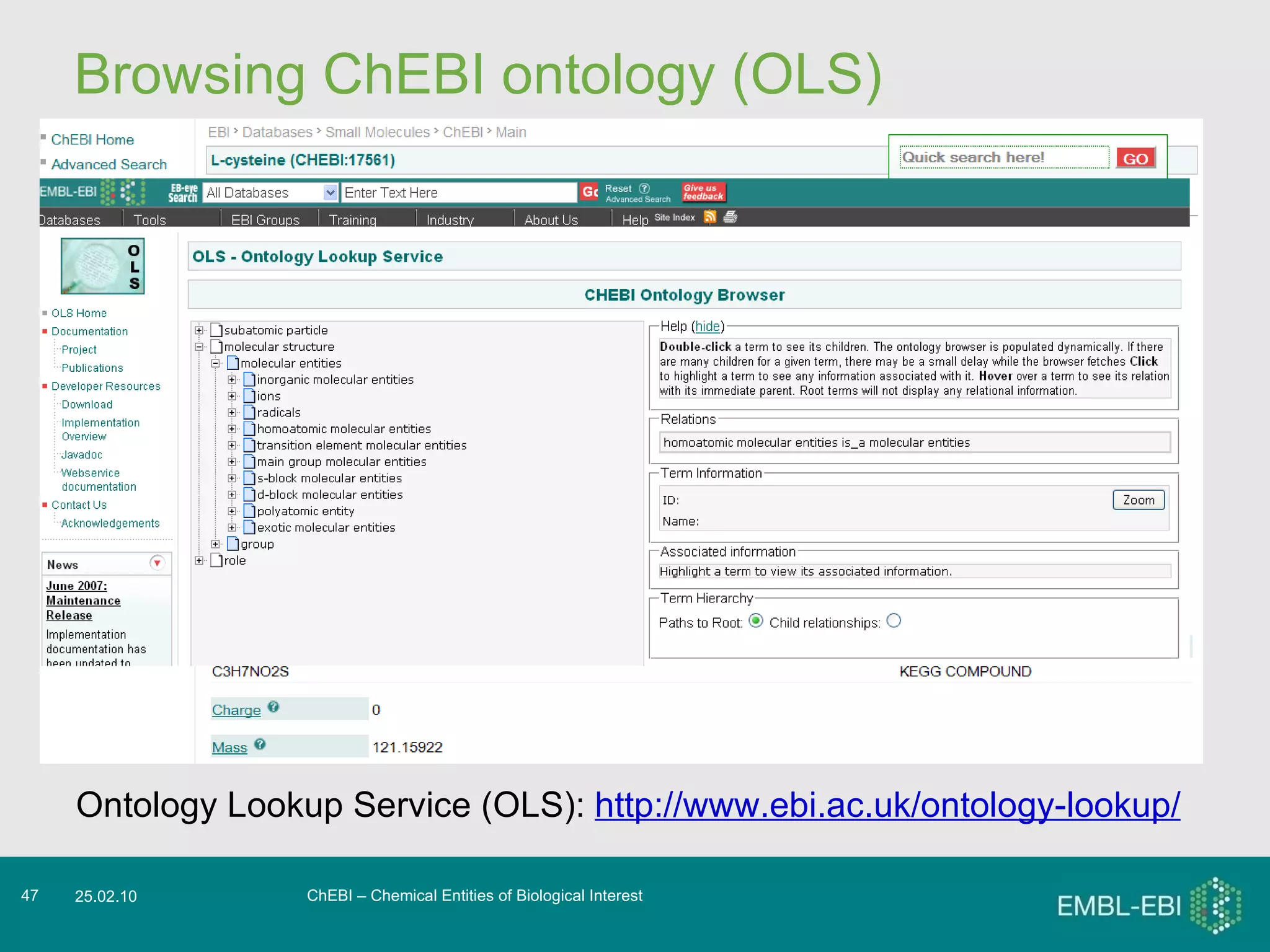Open Advanced Search in left sidebar

pyautogui.click(x=109, y=164)
